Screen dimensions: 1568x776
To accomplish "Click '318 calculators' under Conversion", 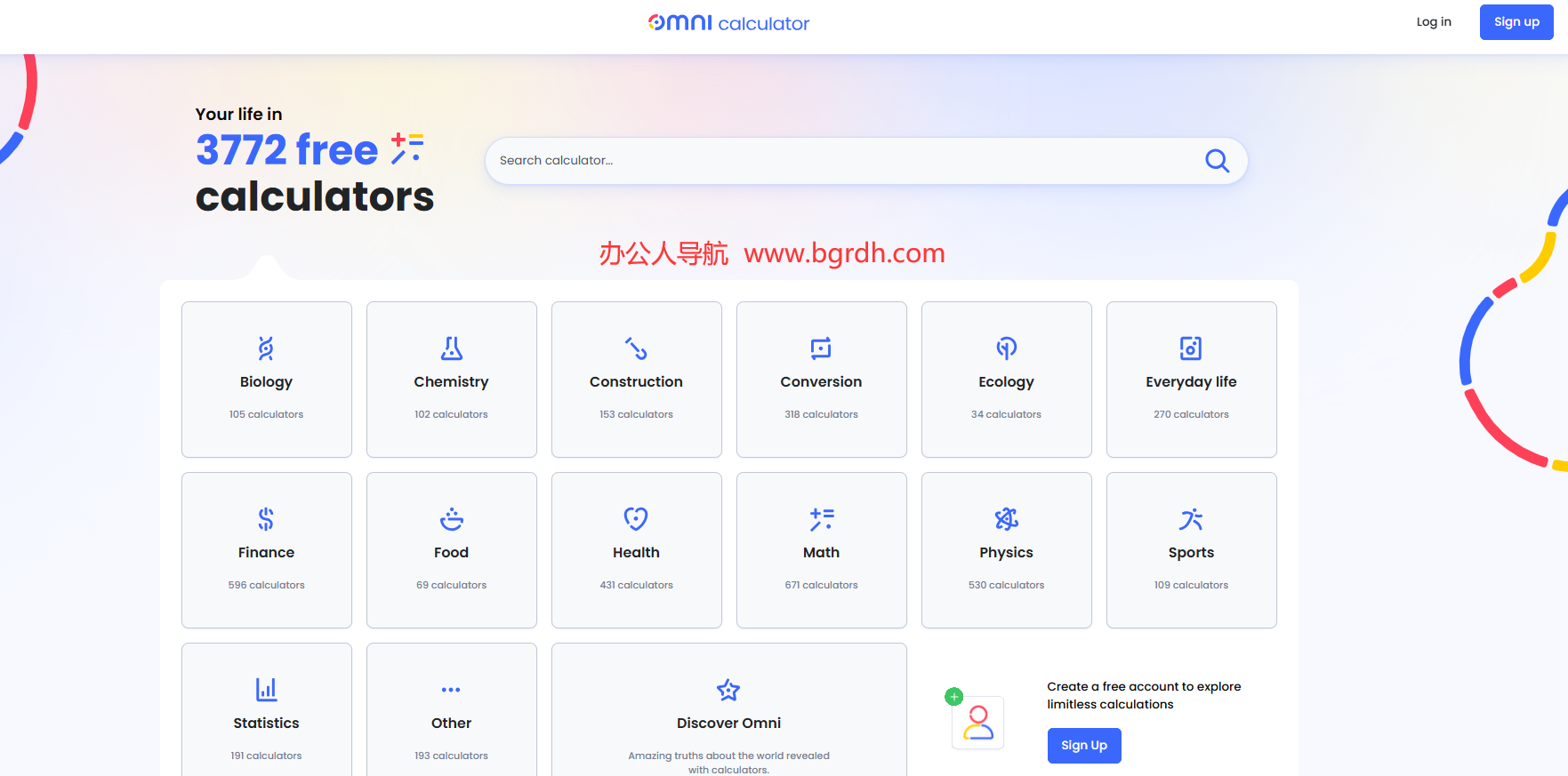I will (821, 414).
